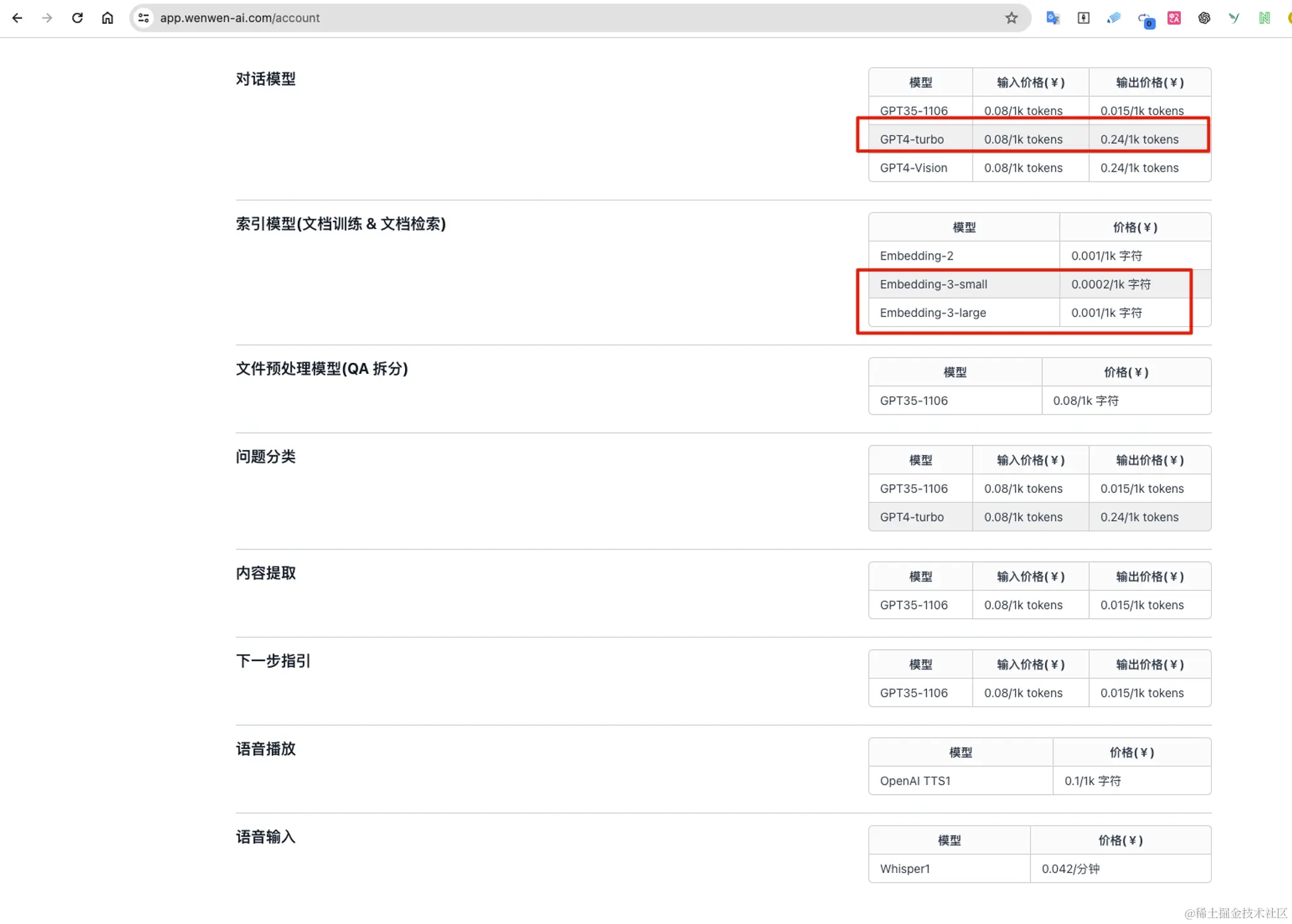Open the green N extension icon
Viewport: 1292px width, 924px height.
(x=1264, y=18)
